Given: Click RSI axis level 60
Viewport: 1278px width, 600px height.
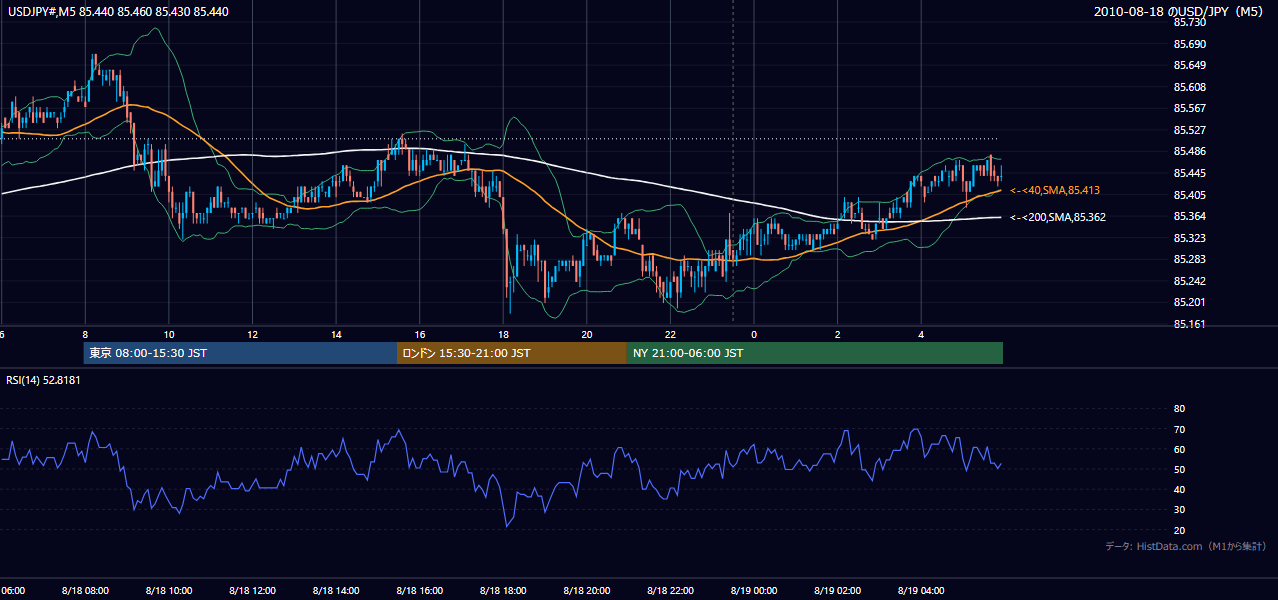Looking at the screenshot, I should 1179,449.
